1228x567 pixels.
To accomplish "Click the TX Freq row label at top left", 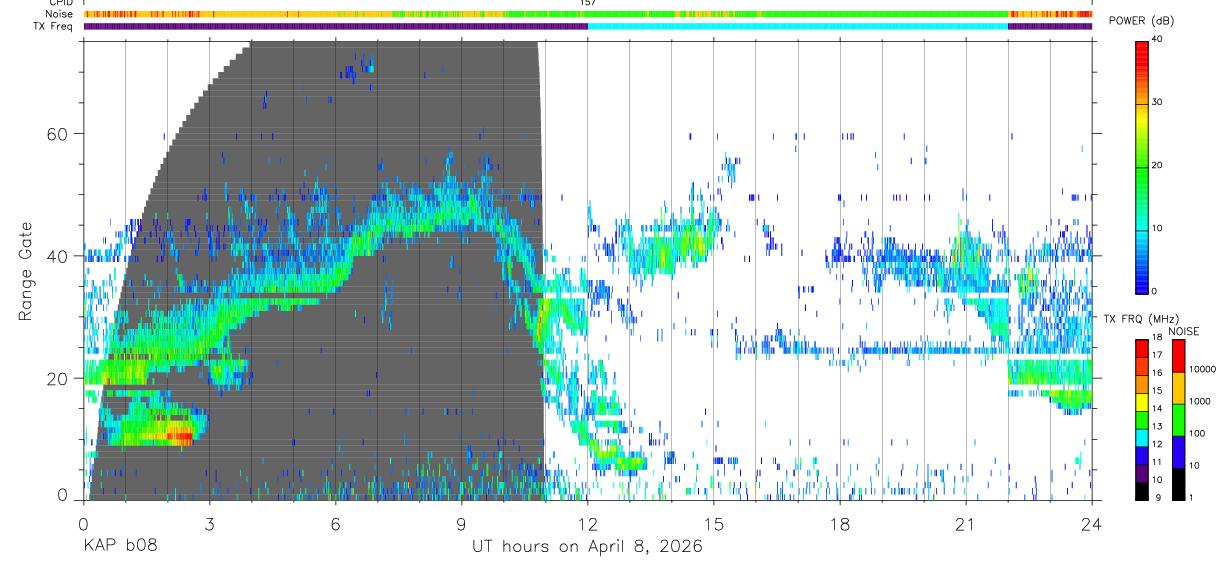I will tap(55, 26).
